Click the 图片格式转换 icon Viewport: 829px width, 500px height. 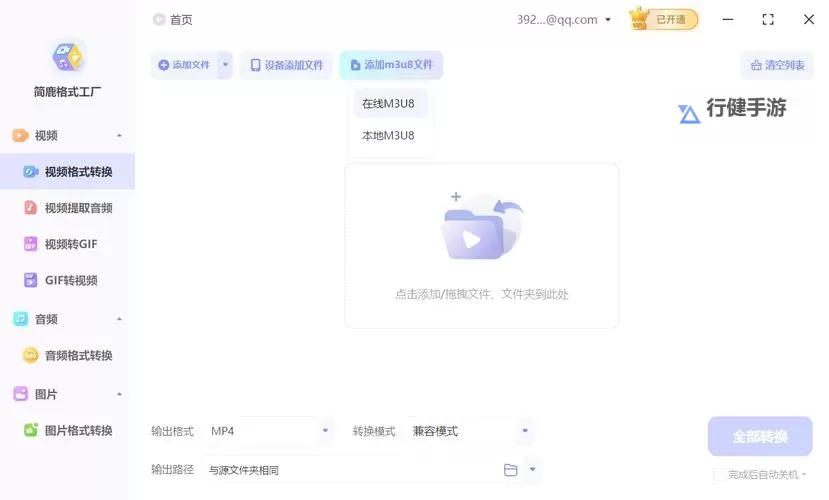(31, 430)
